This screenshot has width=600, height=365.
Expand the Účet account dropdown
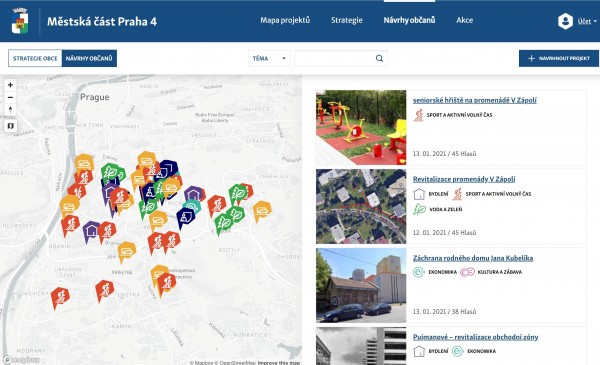coord(587,21)
